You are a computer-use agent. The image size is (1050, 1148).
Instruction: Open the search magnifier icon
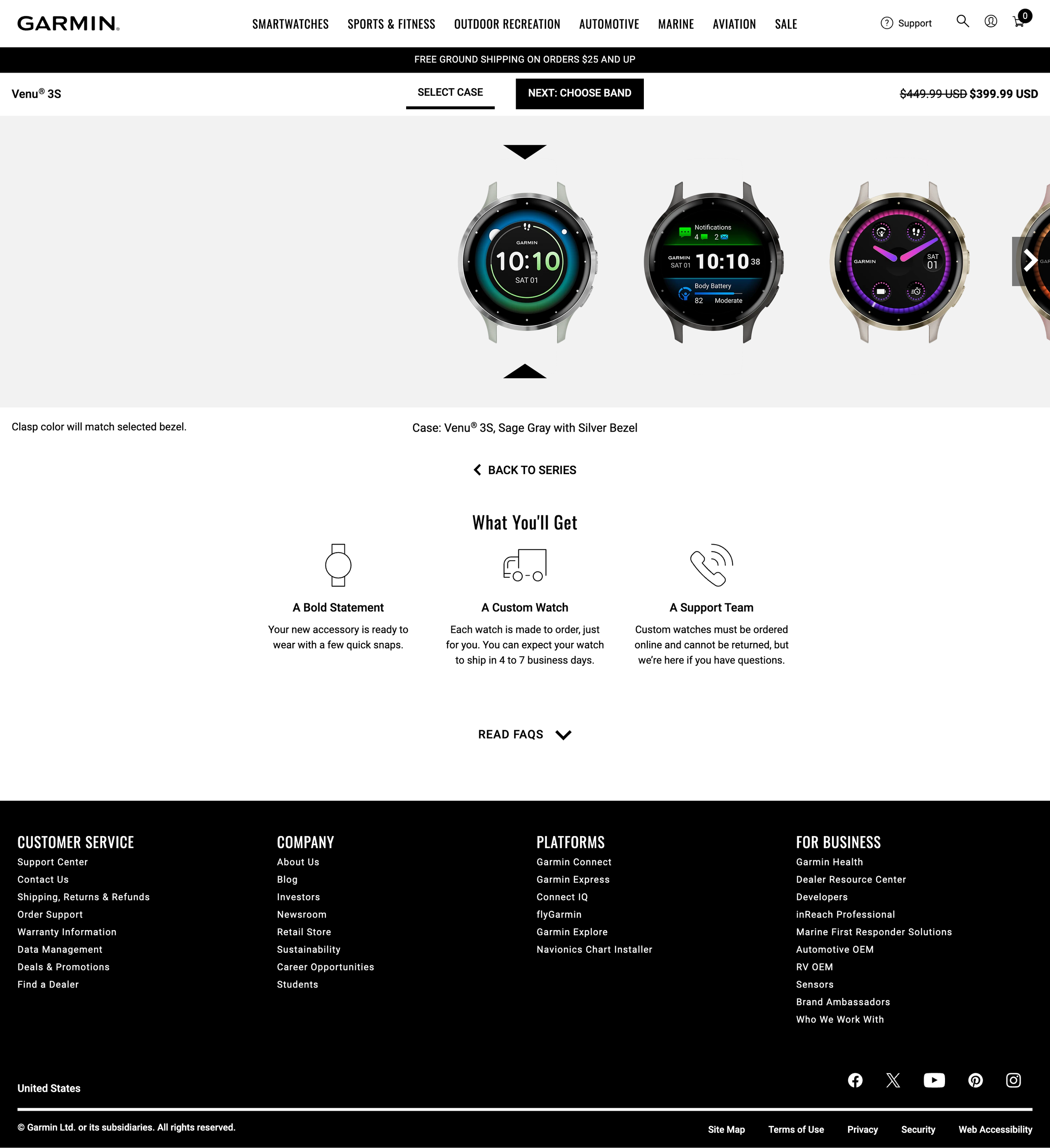(x=962, y=22)
